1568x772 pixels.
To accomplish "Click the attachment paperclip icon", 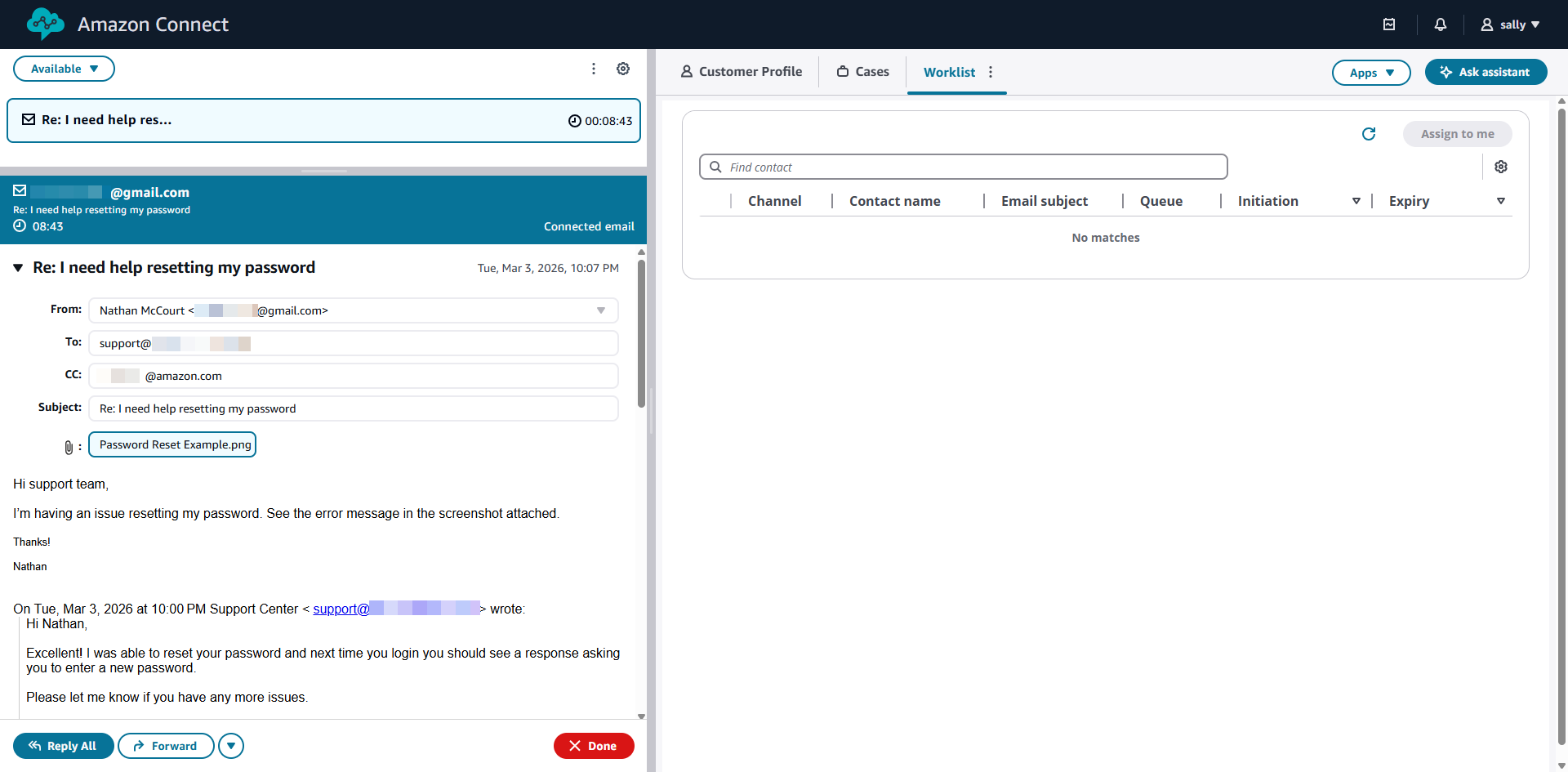I will [69, 446].
